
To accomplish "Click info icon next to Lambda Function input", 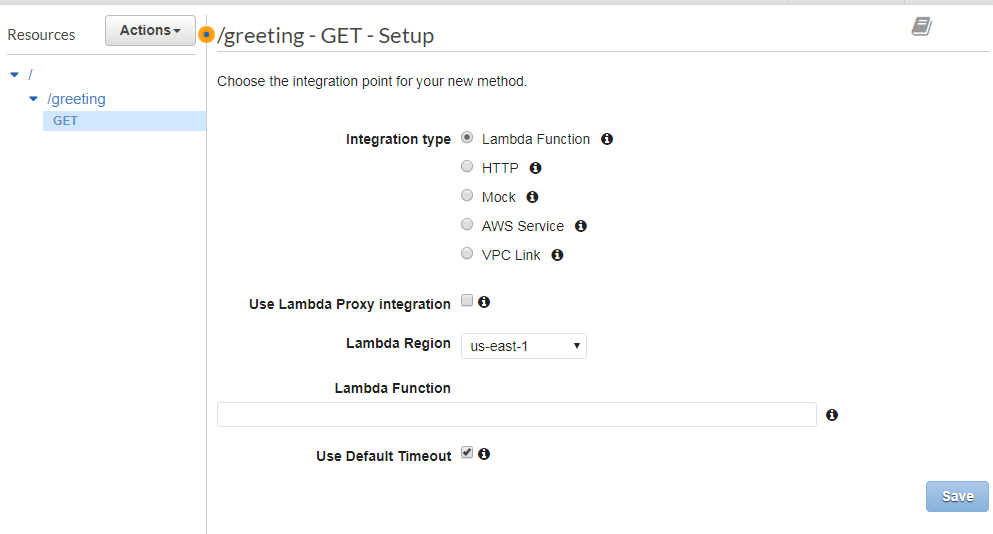I will pyautogui.click(x=832, y=414).
